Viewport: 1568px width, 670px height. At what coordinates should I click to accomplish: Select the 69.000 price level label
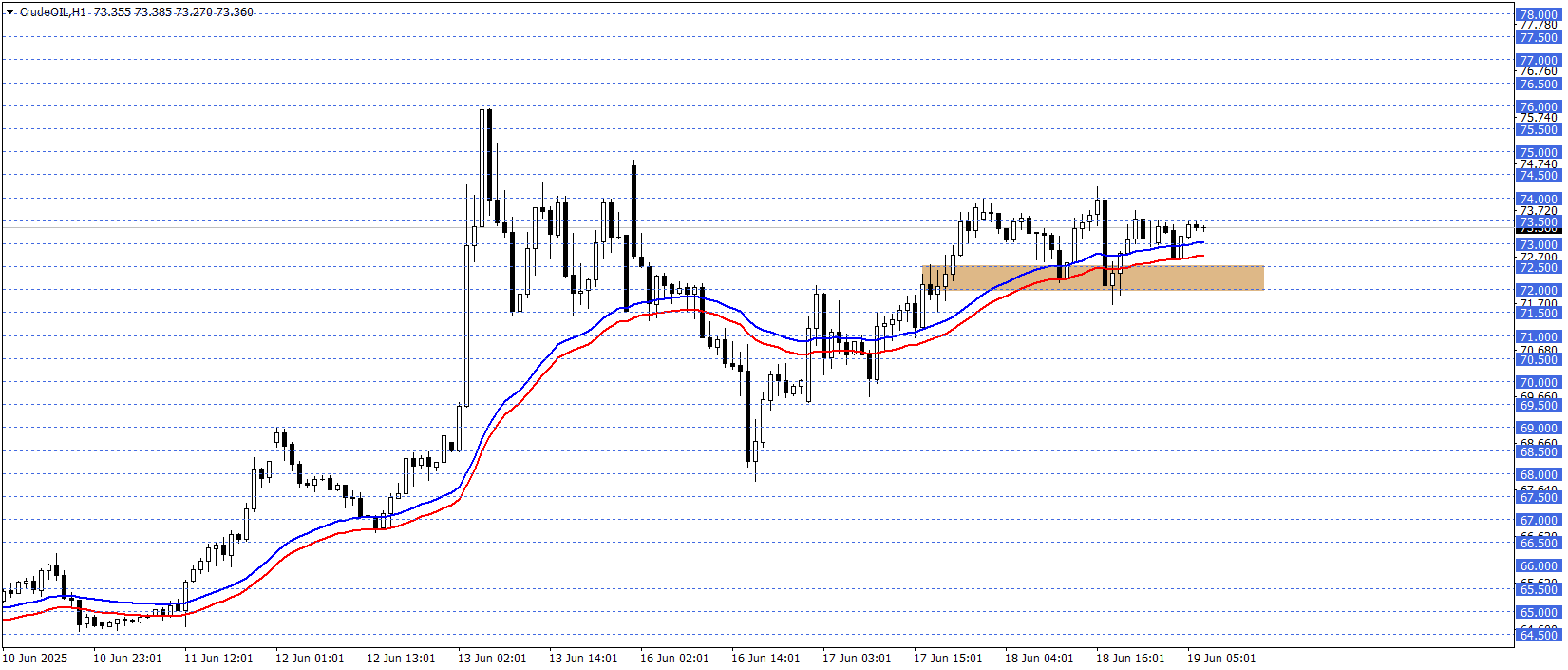click(x=1539, y=429)
